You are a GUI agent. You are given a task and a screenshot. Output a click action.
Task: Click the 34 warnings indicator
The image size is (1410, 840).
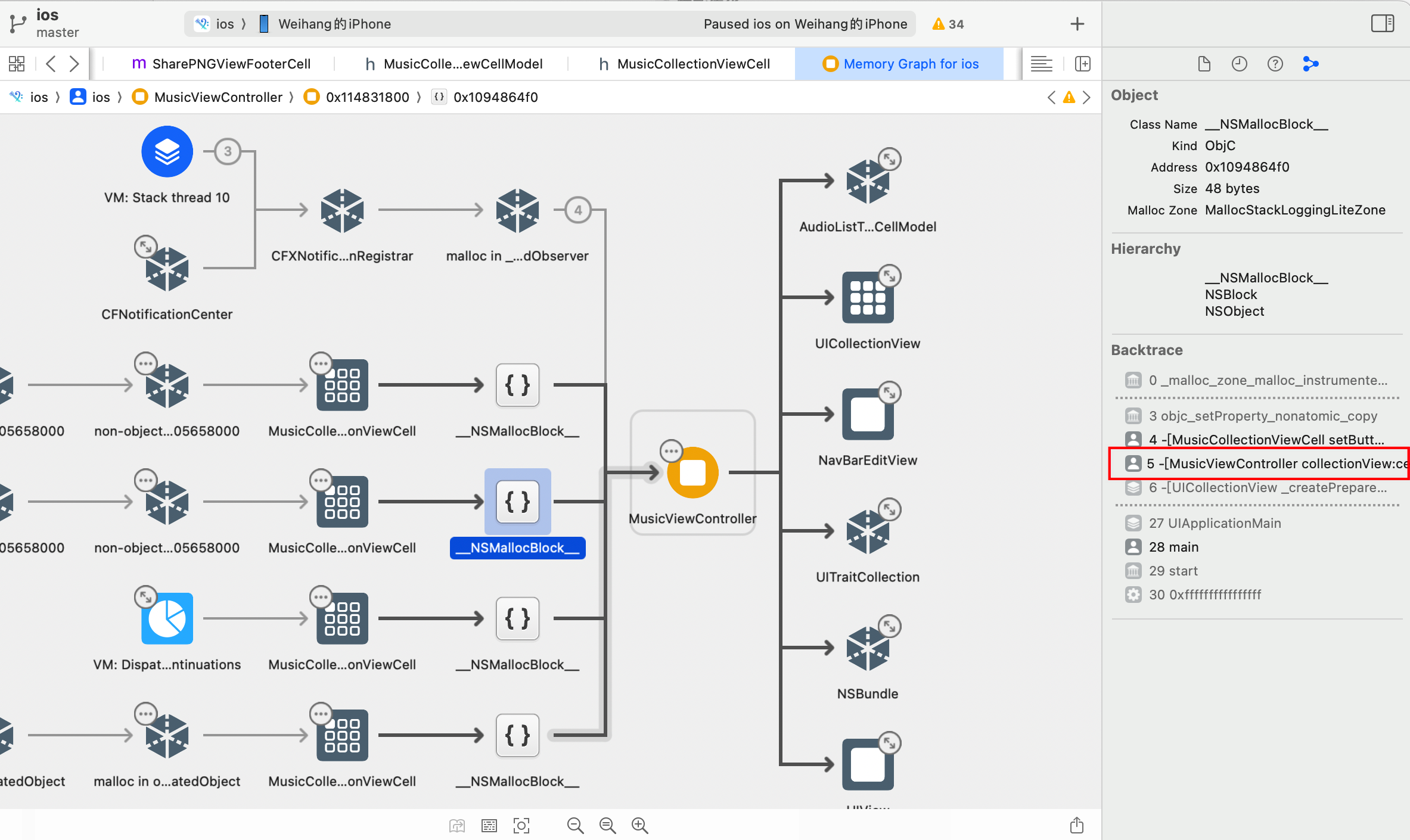(x=948, y=24)
